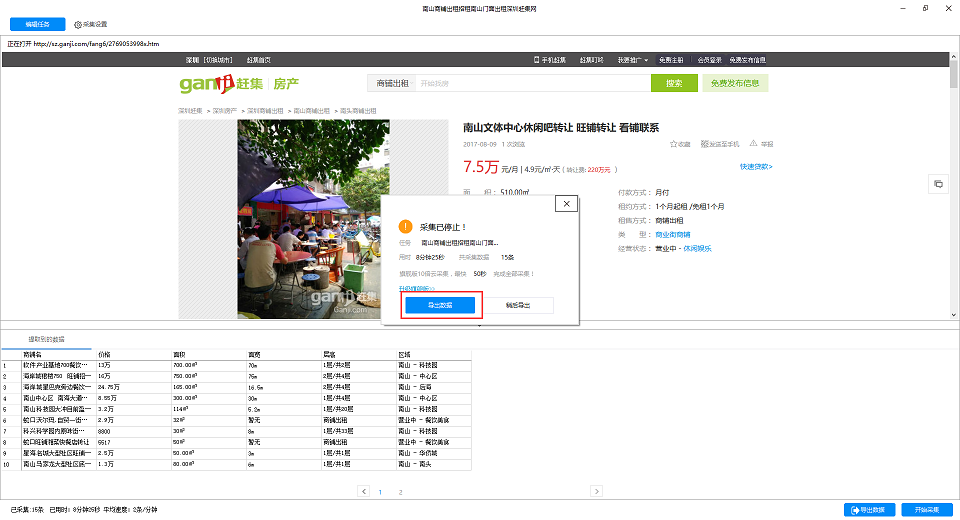Image resolution: width=960 pixels, height=520 pixels.
Task: Click the bottom-right 开始采集 button
Action: click(x=927, y=510)
